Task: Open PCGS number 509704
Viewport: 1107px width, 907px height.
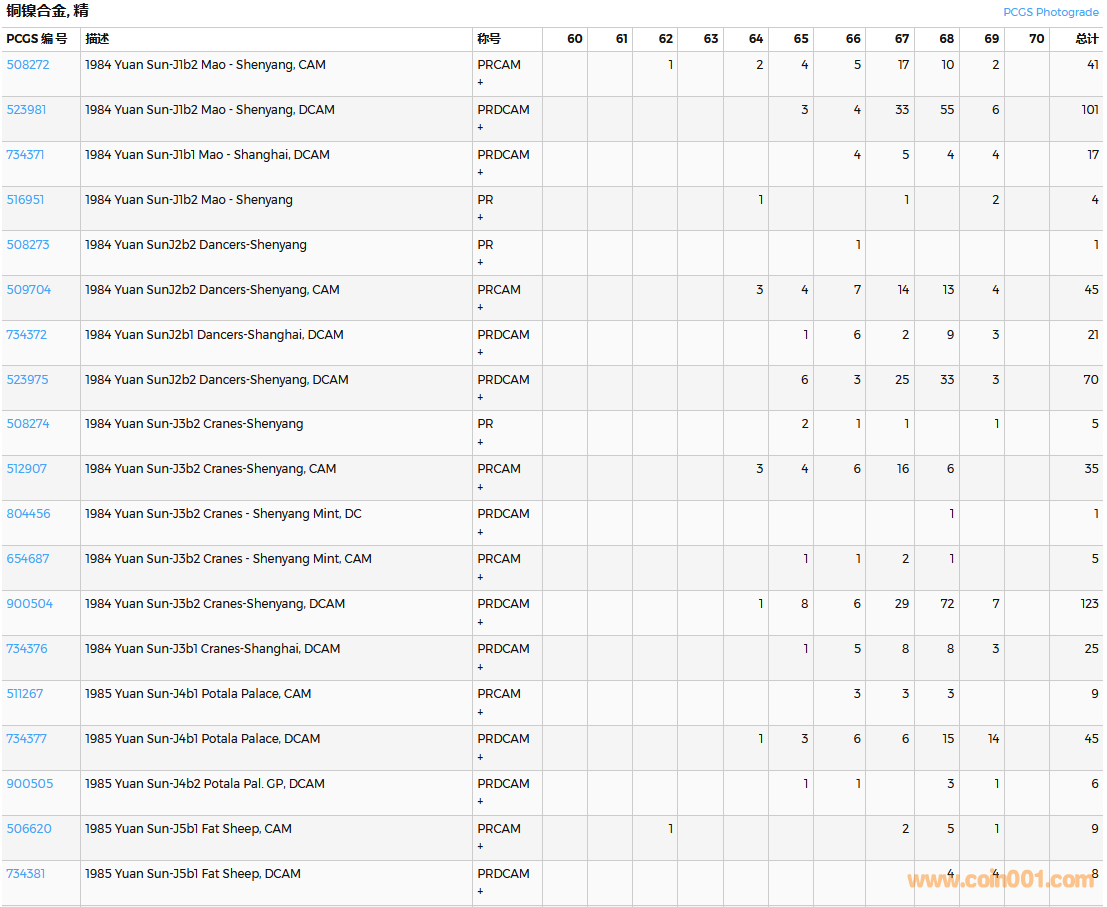Action: point(29,290)
